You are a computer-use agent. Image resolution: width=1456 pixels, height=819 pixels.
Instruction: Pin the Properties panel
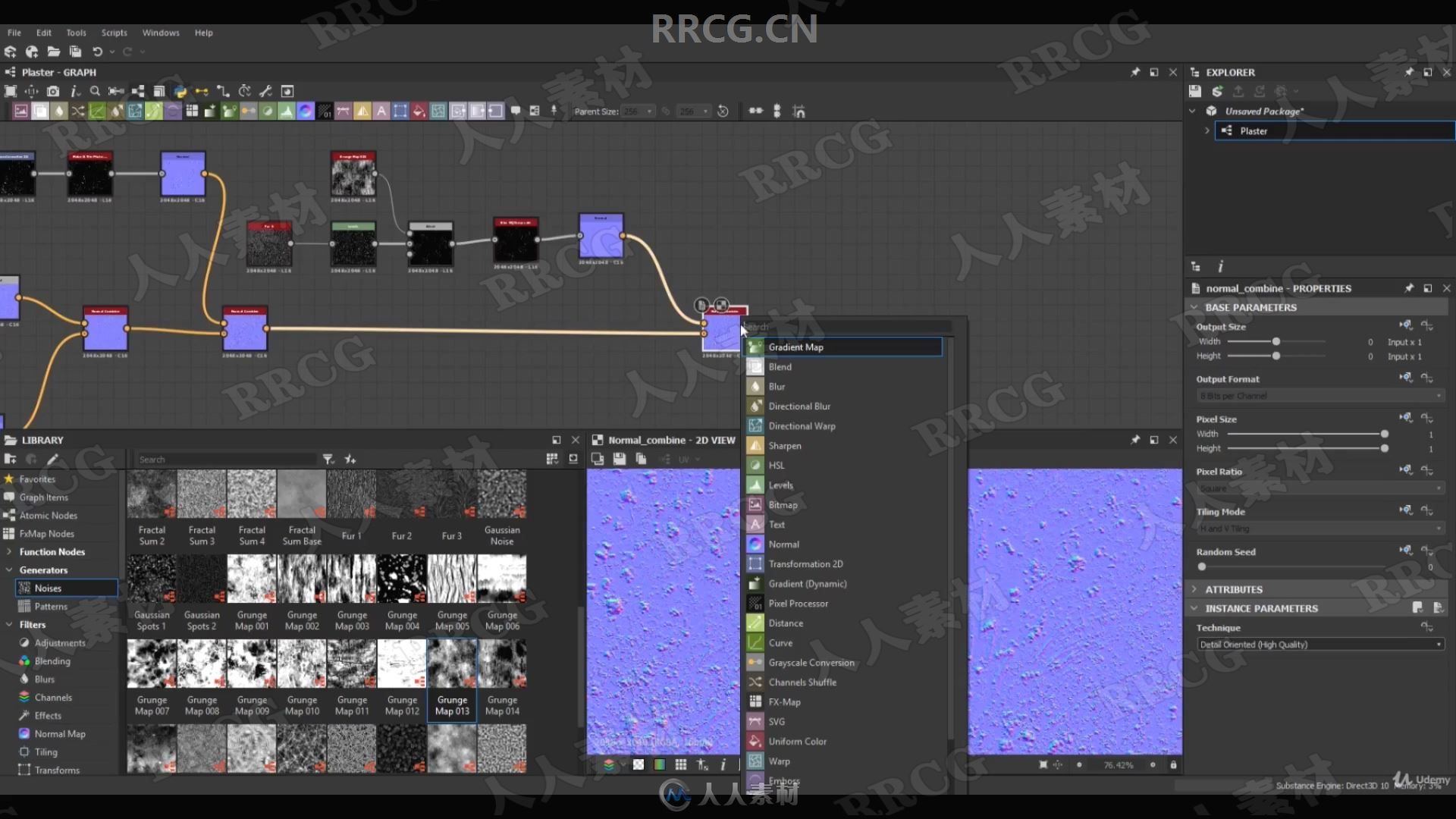click(x=1409, y=288)
